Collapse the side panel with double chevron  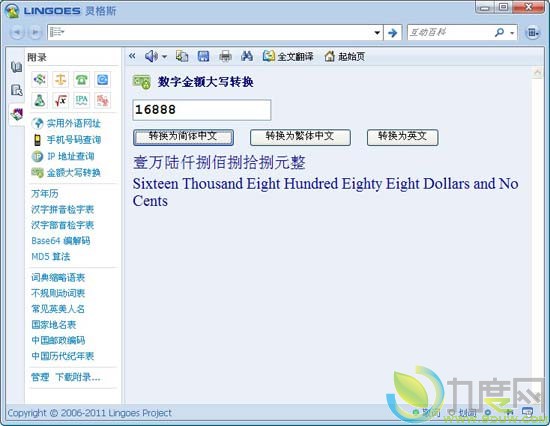(132, 56)
